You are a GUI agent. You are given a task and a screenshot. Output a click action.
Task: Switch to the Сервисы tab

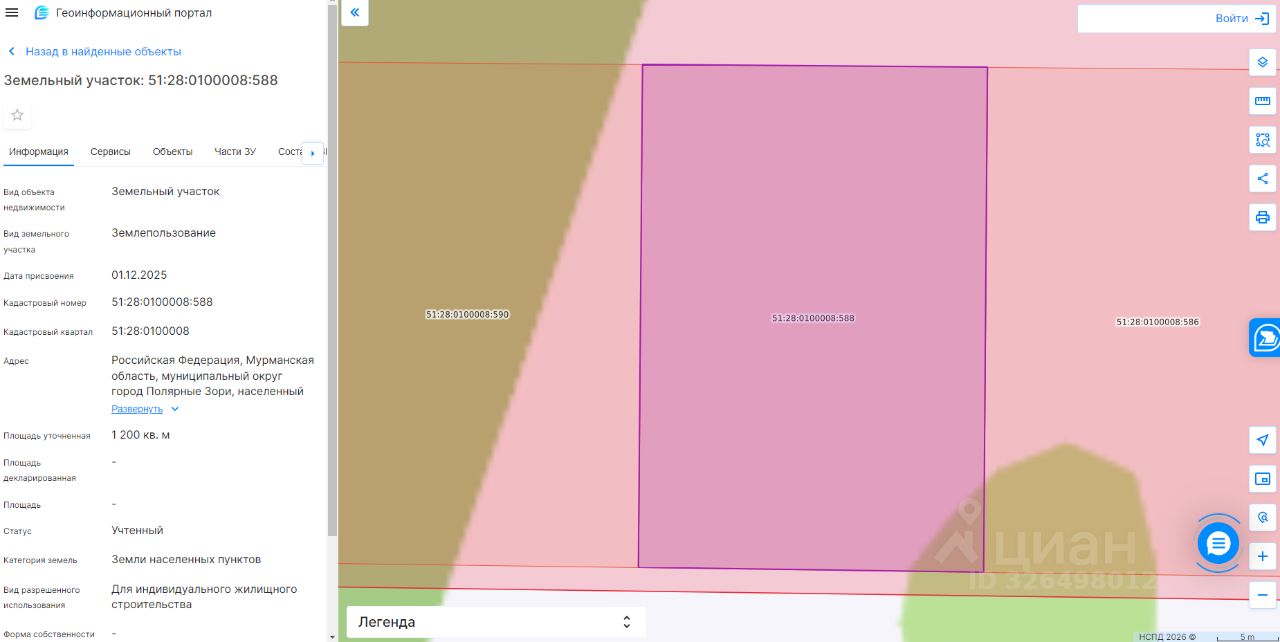click(x=110, y=152)
